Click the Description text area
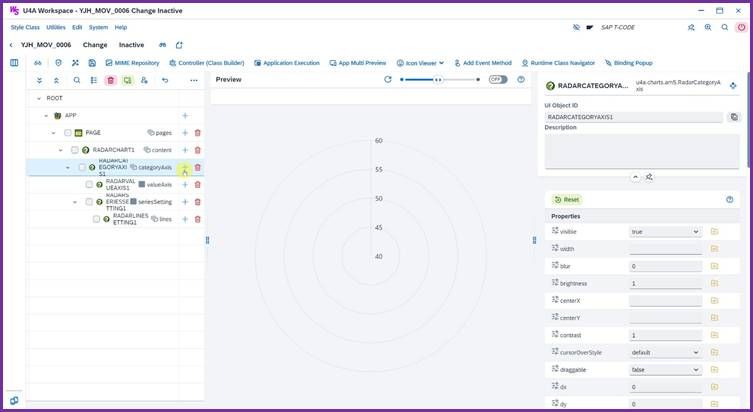 click(x=642, y=151)
